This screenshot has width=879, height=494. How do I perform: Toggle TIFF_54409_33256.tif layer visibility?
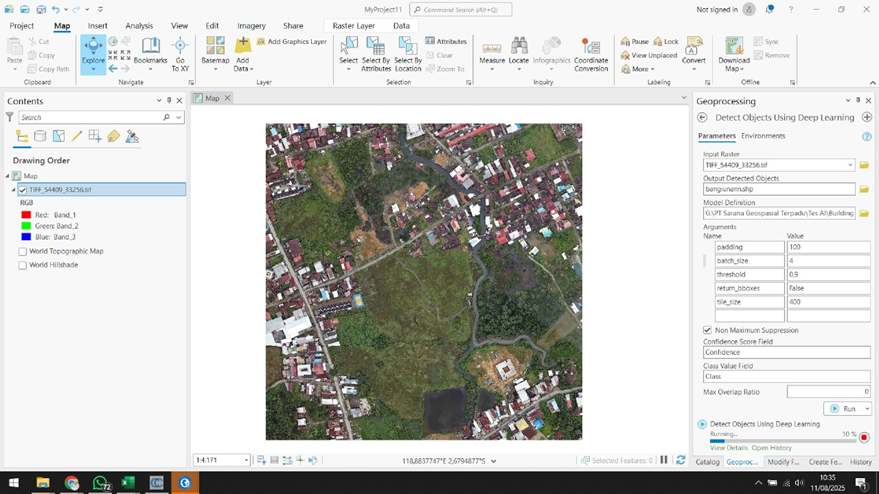[23, 190]
